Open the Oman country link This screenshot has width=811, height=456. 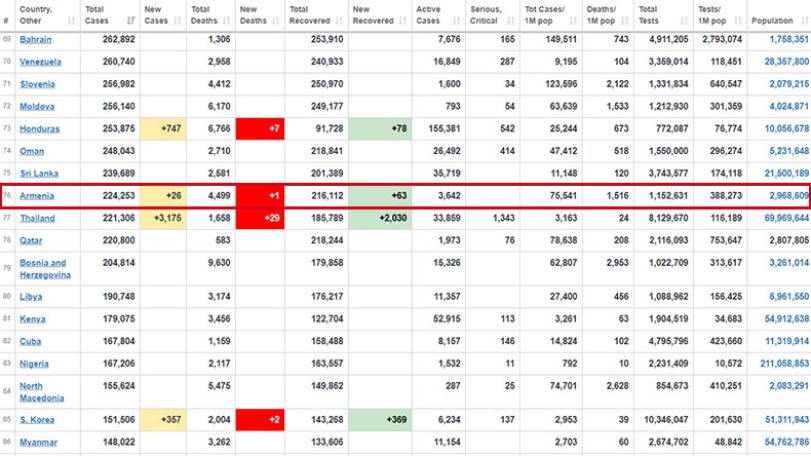[32, 151]
